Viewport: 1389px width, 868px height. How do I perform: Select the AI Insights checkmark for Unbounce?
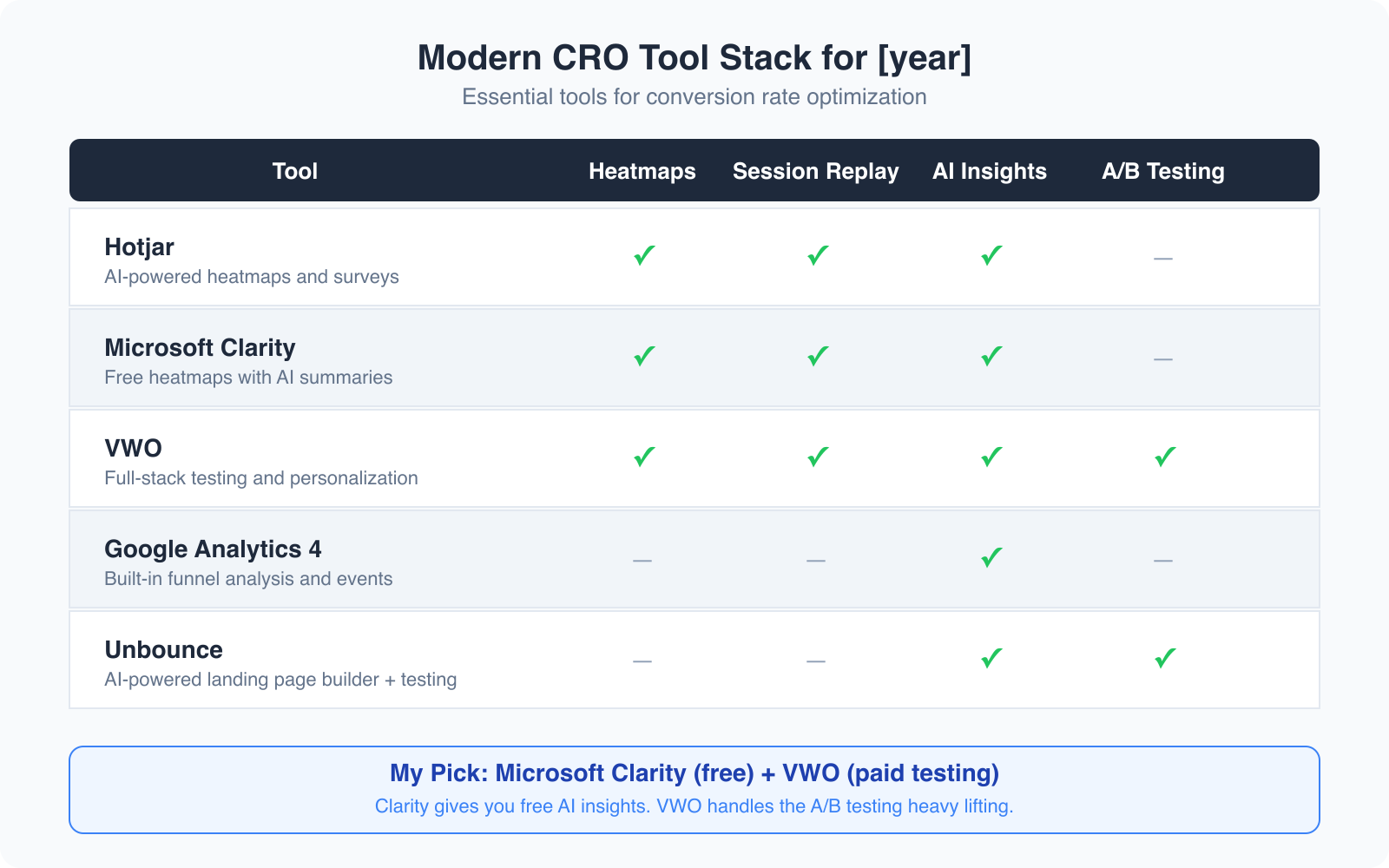tap(990, 659)
